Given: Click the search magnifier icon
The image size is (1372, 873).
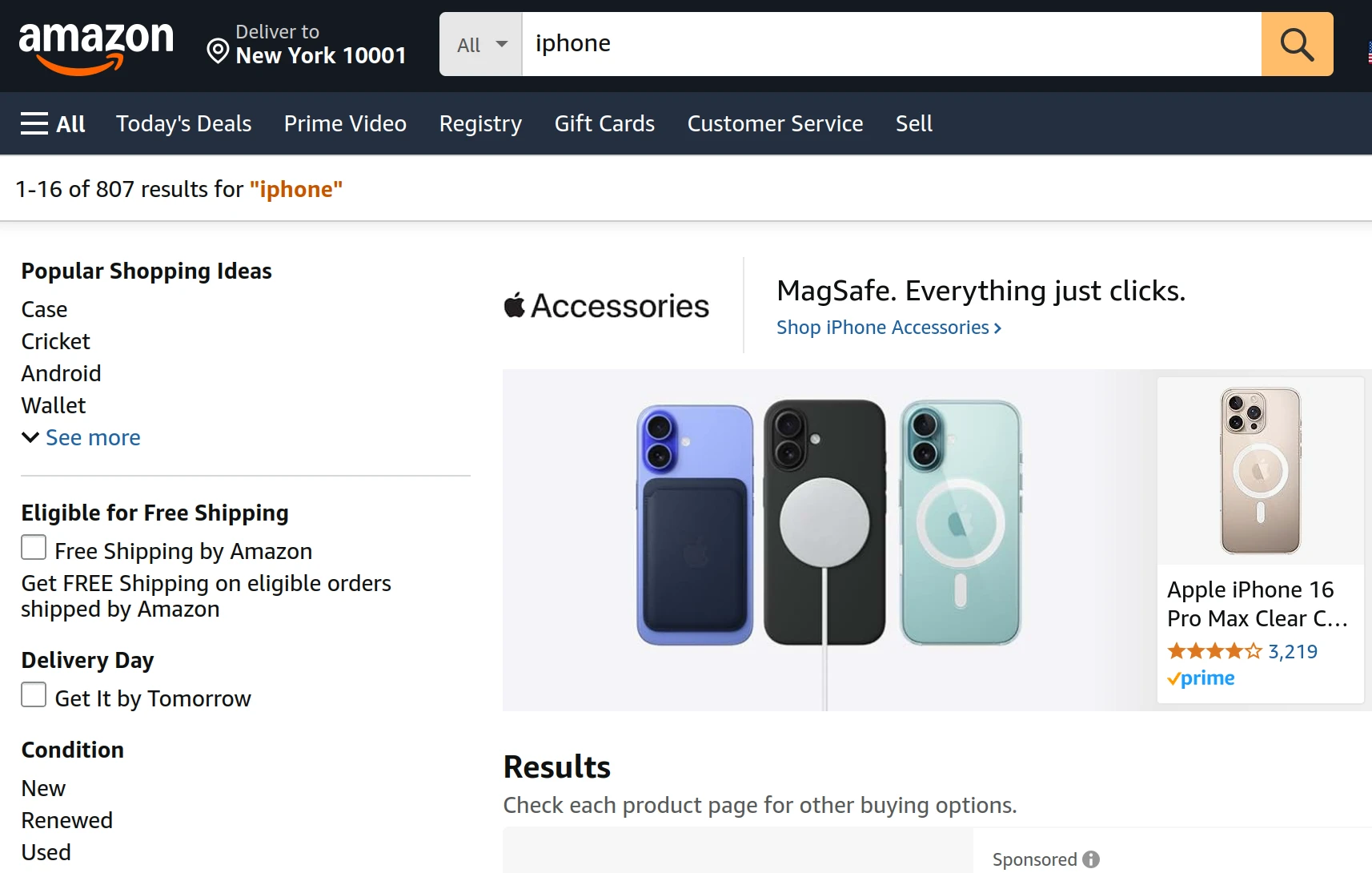Looking at the screenshot, I should click(1296, 44).
